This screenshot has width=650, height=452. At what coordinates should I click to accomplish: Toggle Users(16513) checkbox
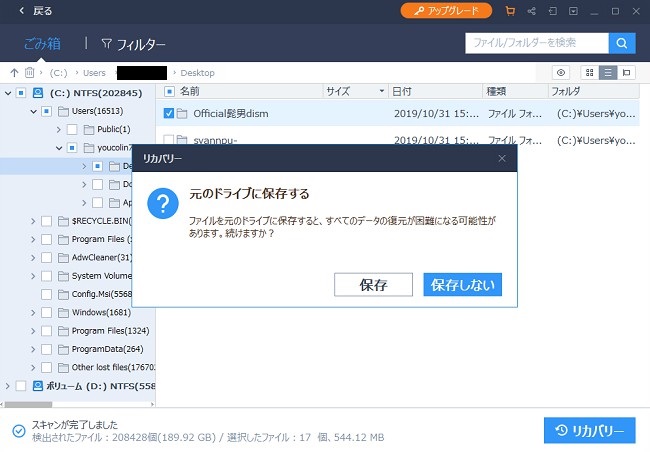pyautogui.click(x=46, y=111)
